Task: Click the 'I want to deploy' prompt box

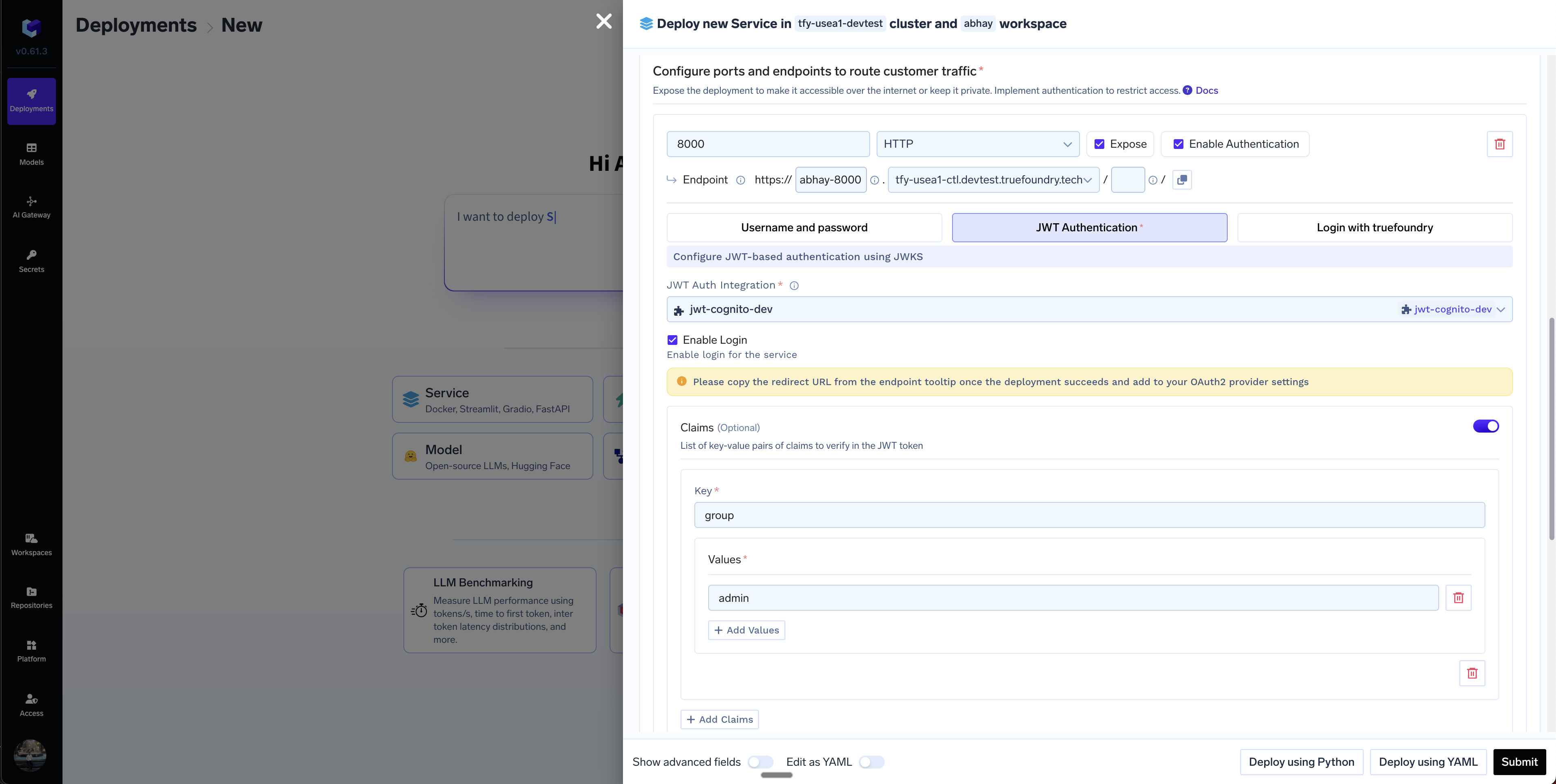Action: pos(534,242)
